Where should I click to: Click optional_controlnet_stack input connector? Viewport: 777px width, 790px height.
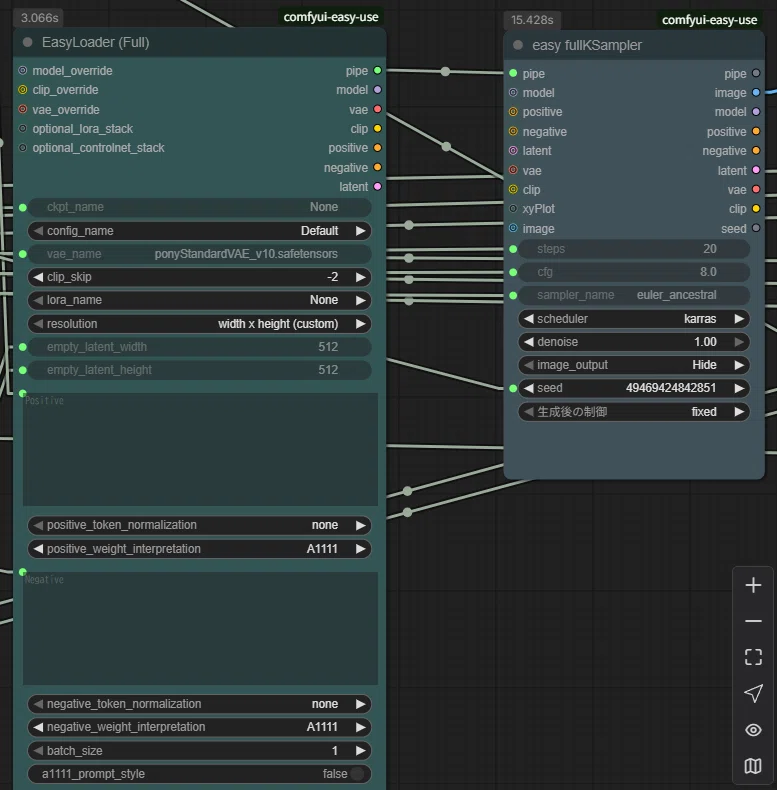(23, 148)
